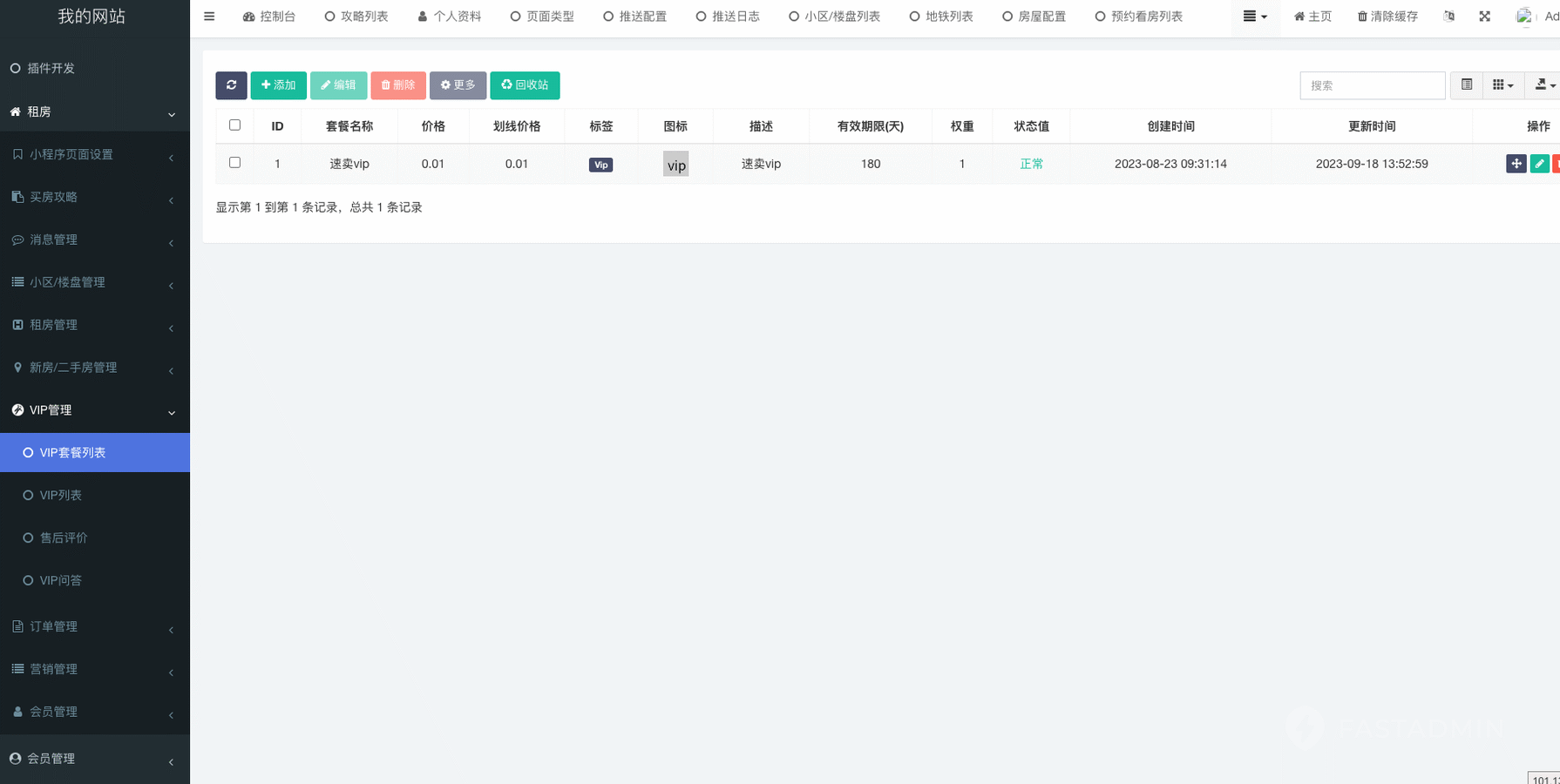This screenshot has width=1560, height=784.
Task: Check the checkbox for row ID 1
Action: [234, 163]
